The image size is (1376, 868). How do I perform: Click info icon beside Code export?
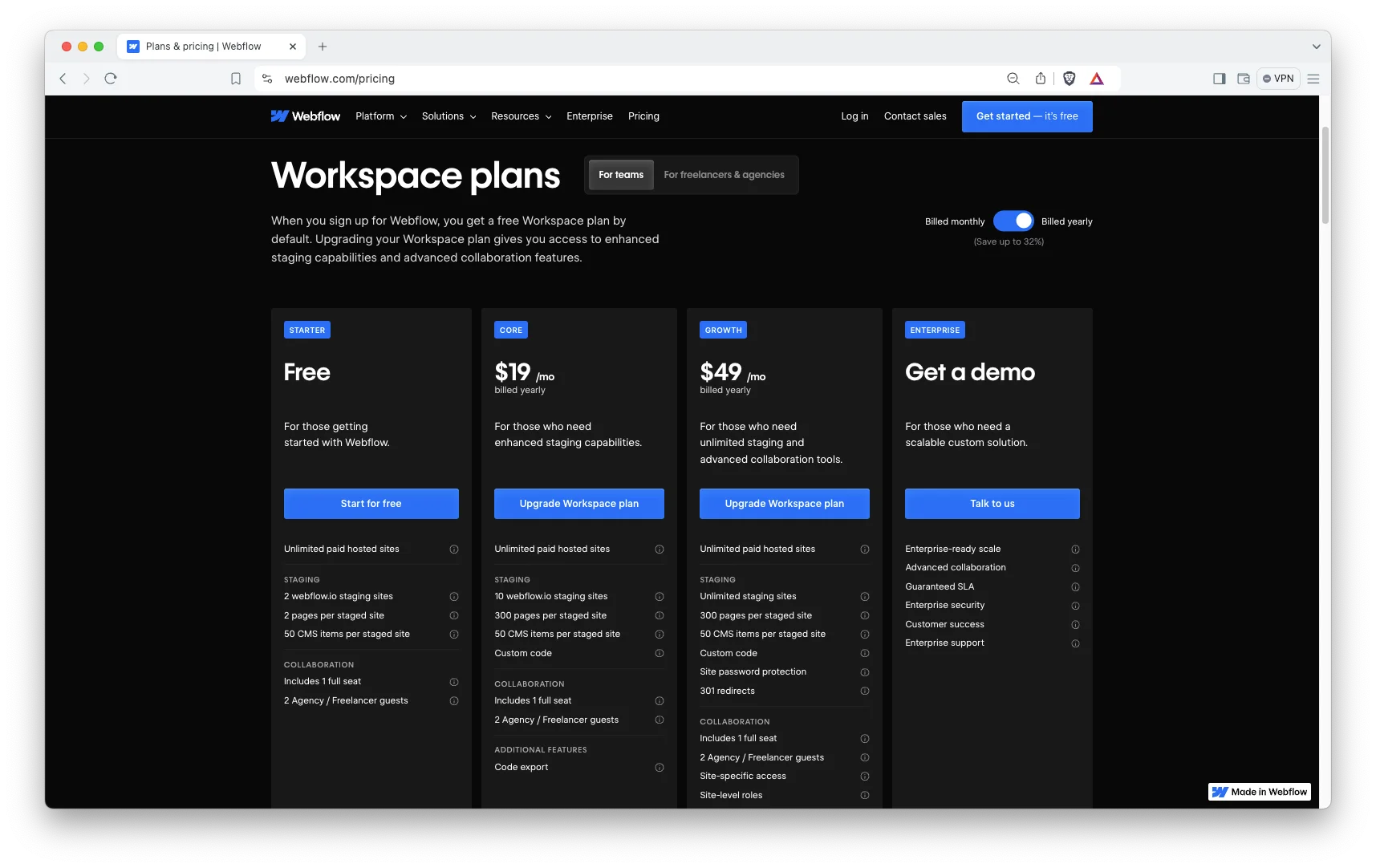[659, 768]
